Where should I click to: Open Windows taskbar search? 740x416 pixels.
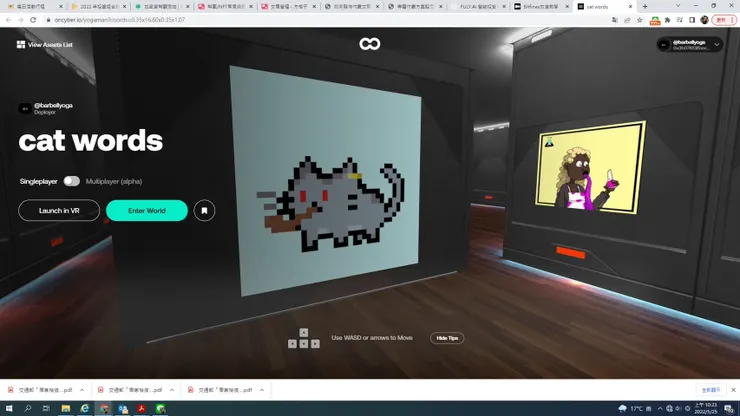point(28,408)
